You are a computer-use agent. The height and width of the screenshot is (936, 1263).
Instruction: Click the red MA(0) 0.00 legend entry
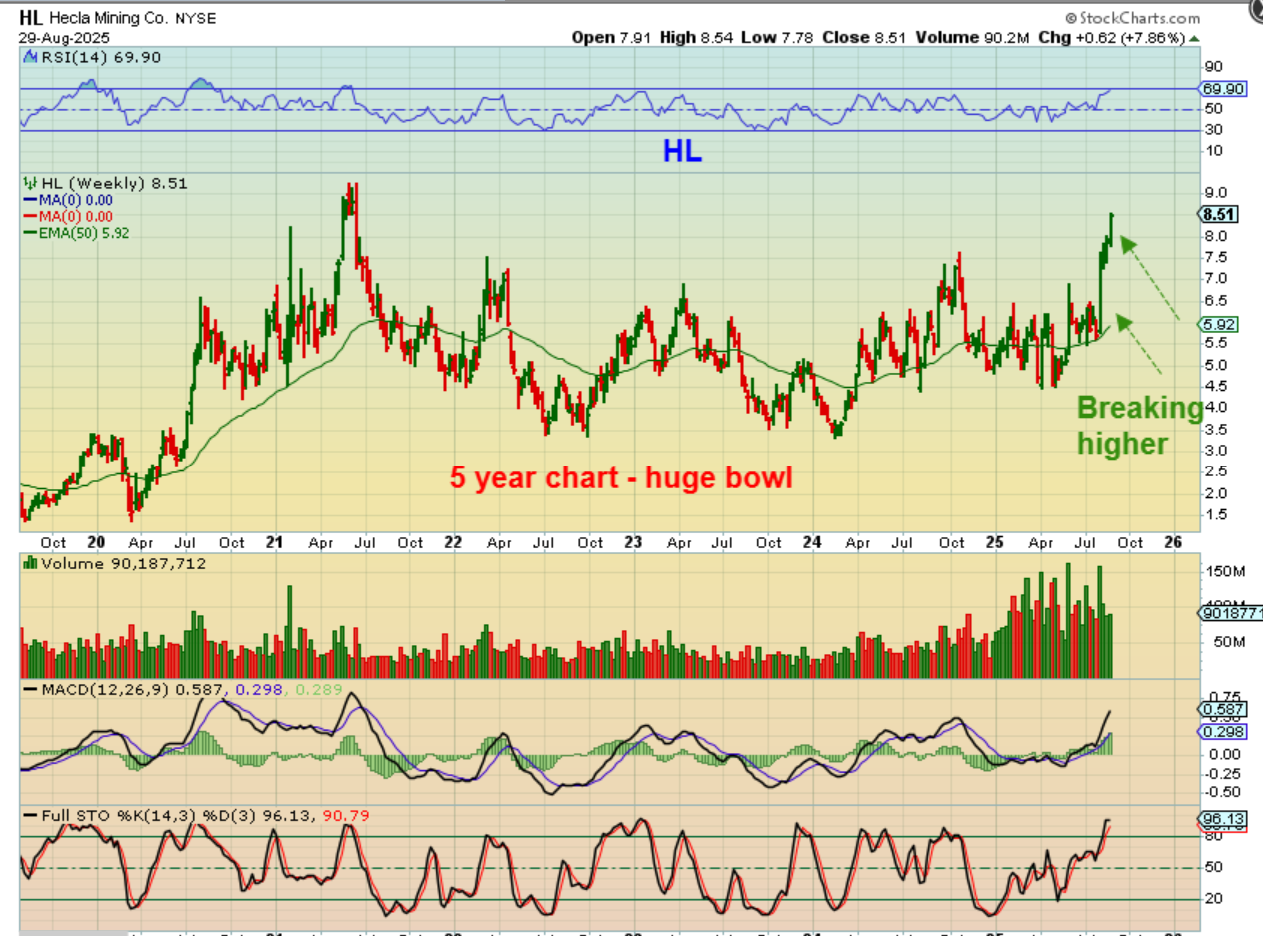[68, 216]
